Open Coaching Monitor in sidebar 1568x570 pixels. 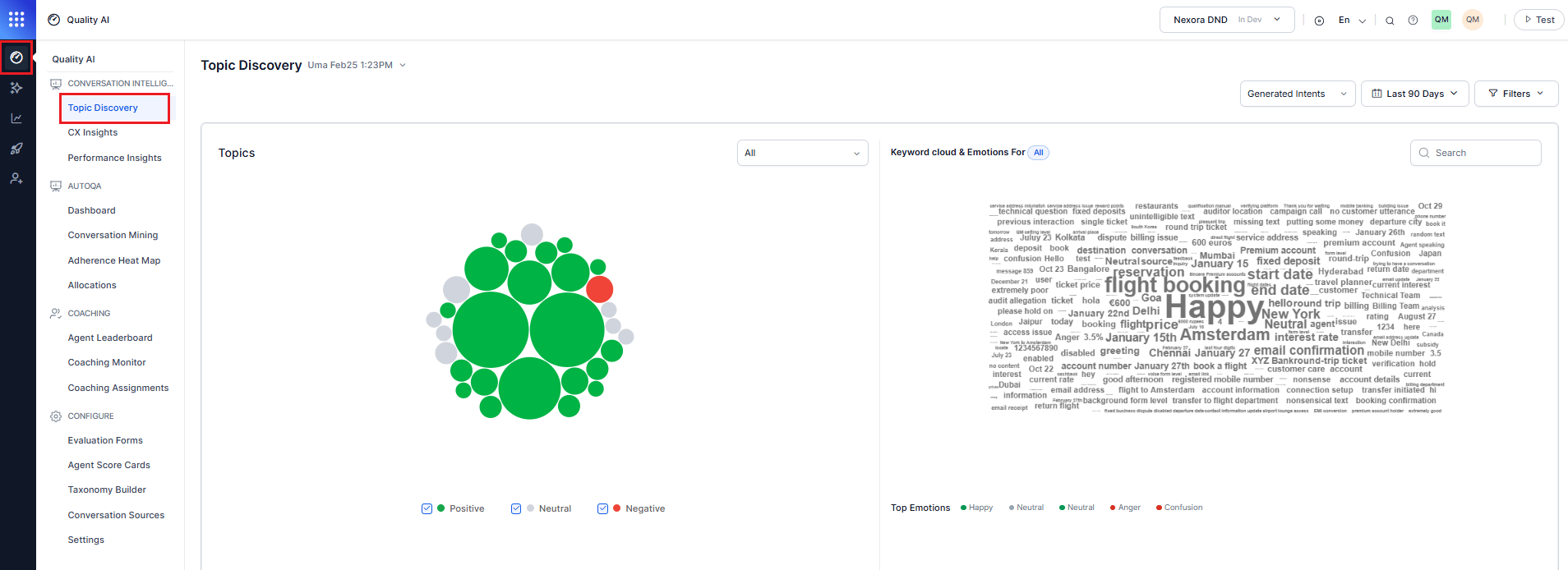pyautogui.click(x=107, y=363)
